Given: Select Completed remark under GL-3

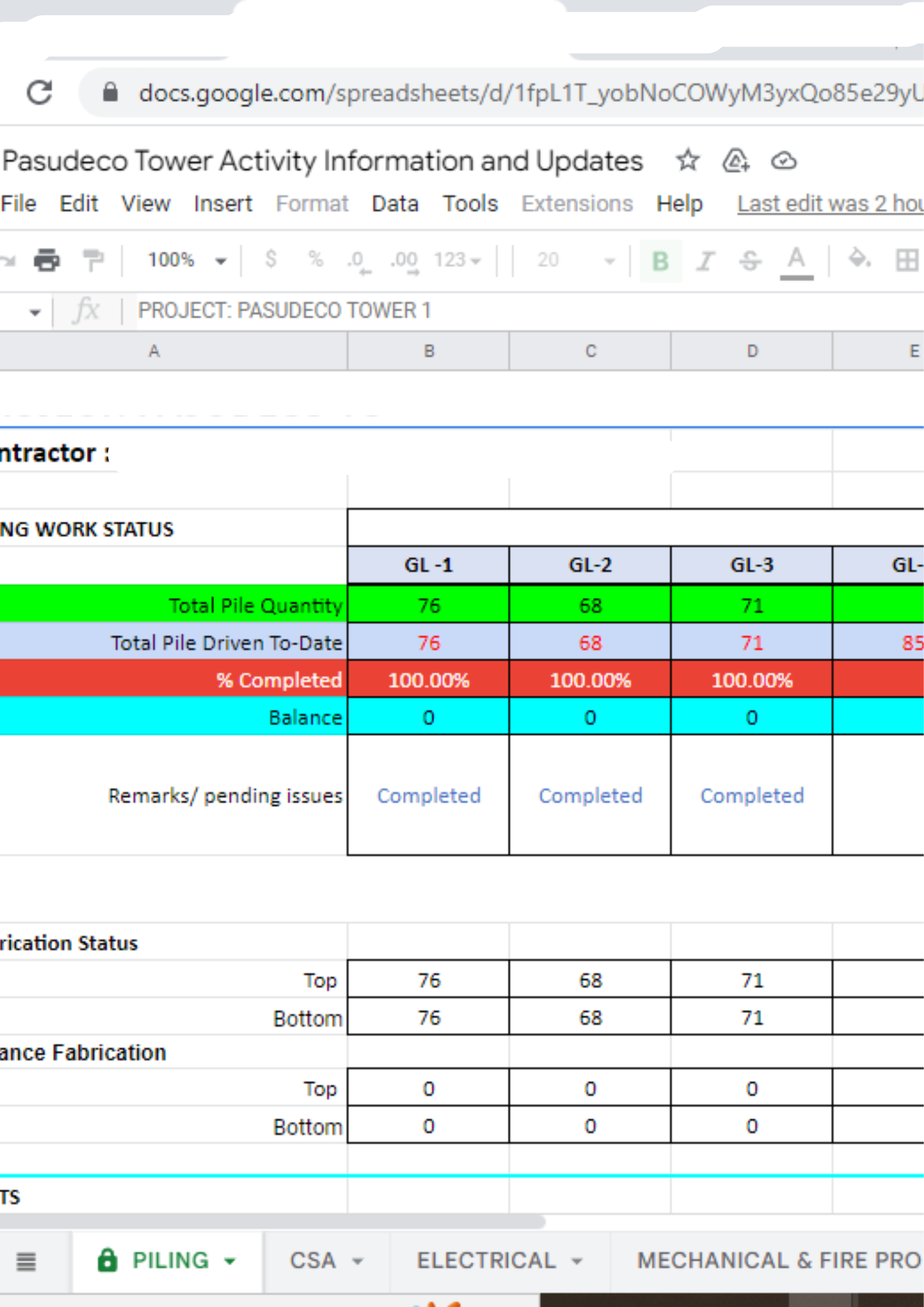Looking at the screenshot, I should [752, 795].
